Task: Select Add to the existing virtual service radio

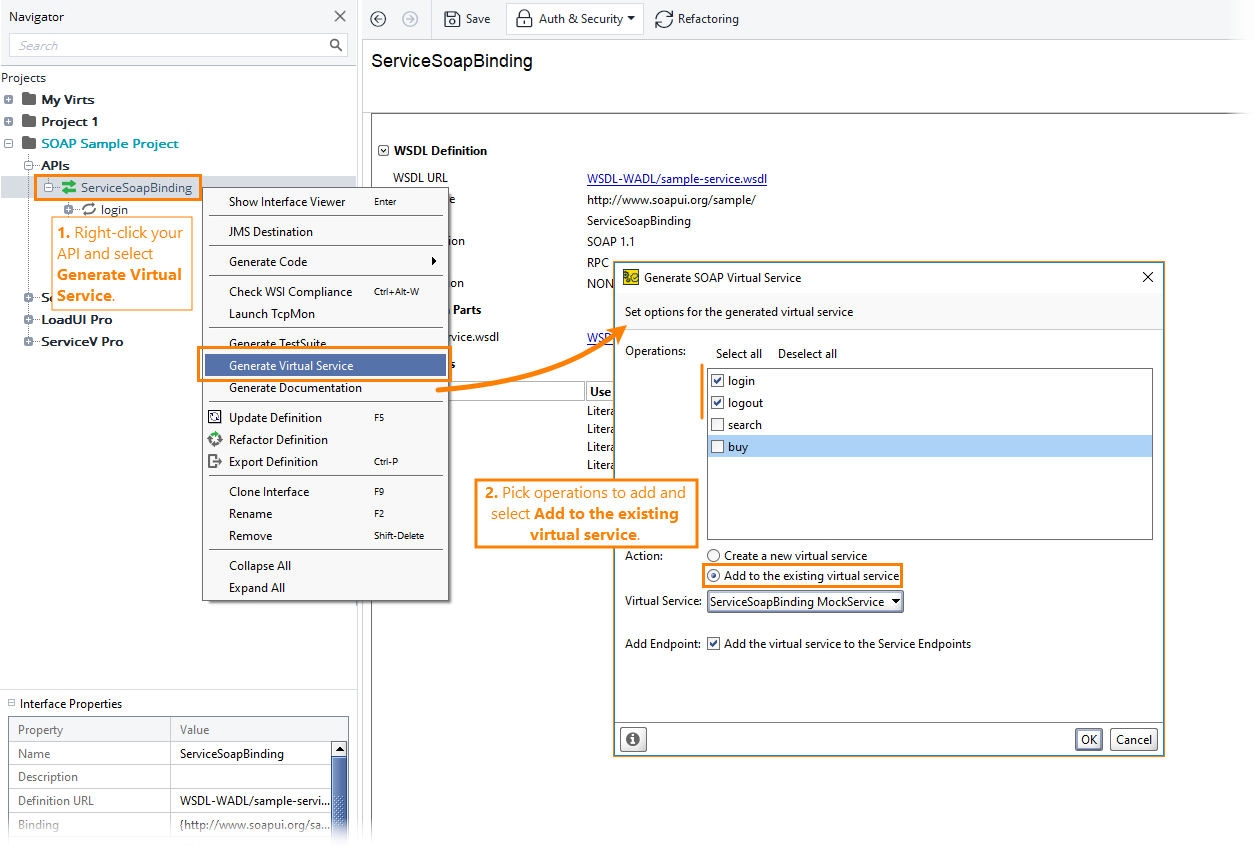Action: point(713,576)
